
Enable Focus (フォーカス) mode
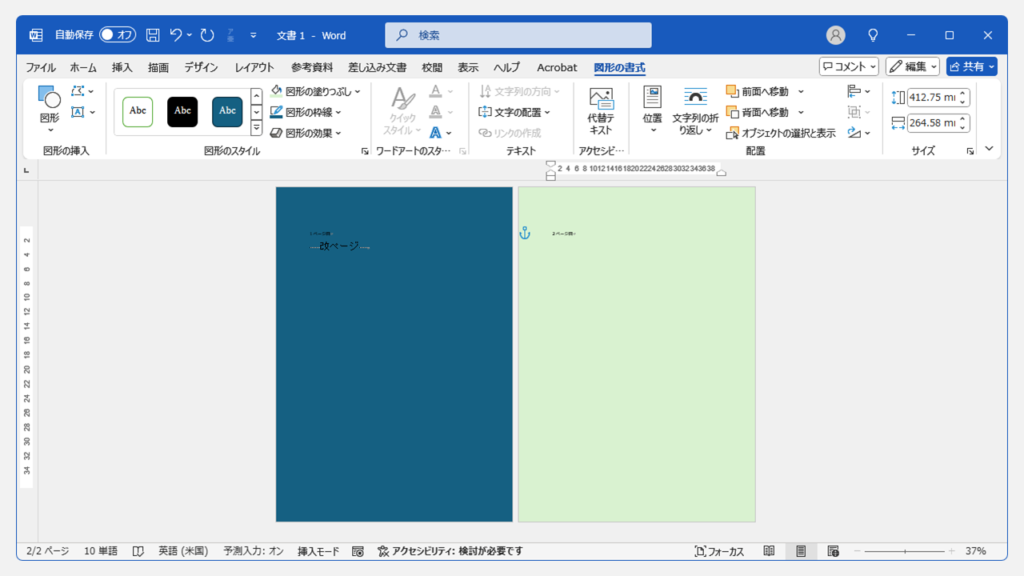pyautogui.click(x=716, y=550)
